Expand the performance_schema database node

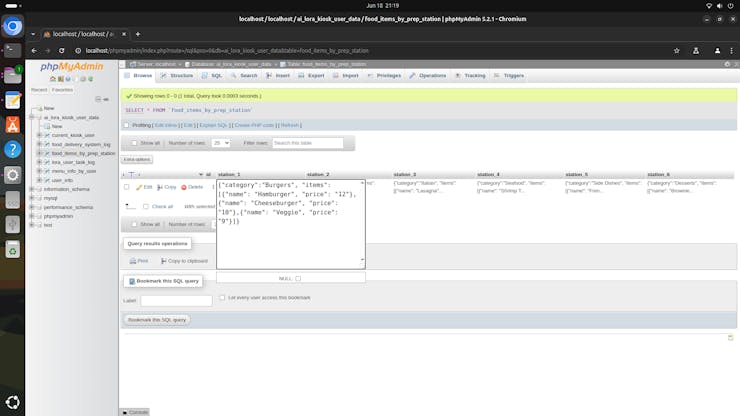pos(32,207)
